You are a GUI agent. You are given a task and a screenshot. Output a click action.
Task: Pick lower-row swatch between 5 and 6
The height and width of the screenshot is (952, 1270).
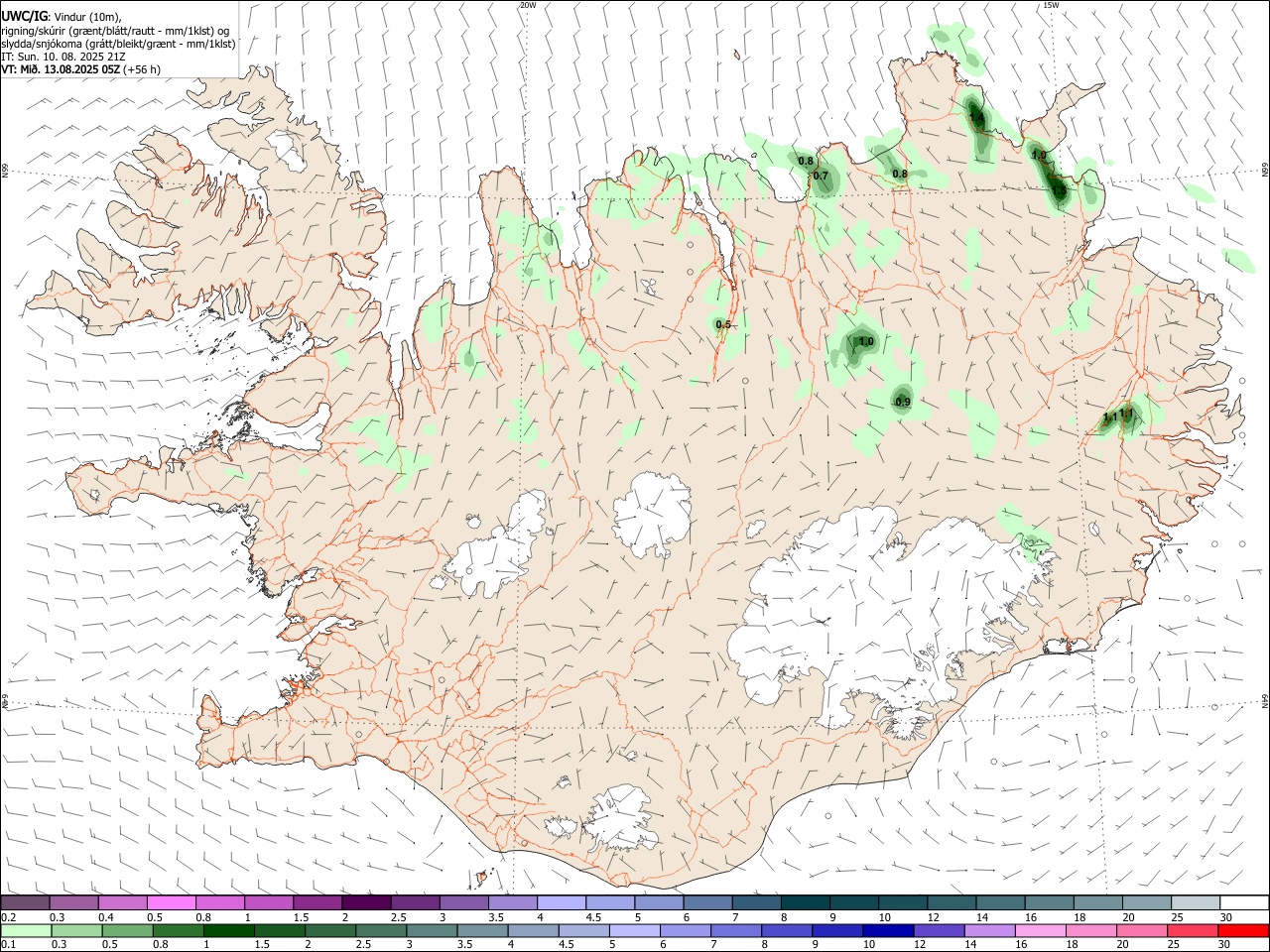tap(634, 930)
